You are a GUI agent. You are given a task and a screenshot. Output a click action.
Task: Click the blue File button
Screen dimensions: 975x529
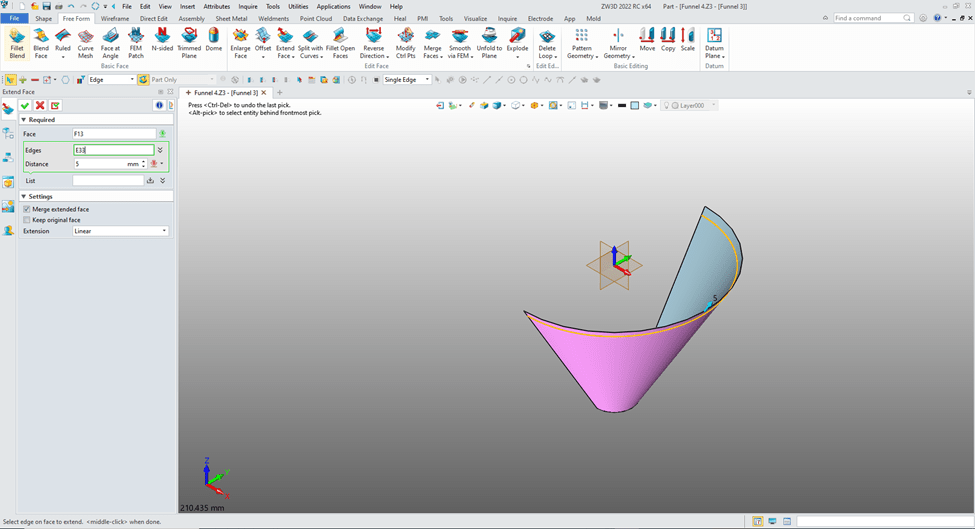tap(15, 18)
